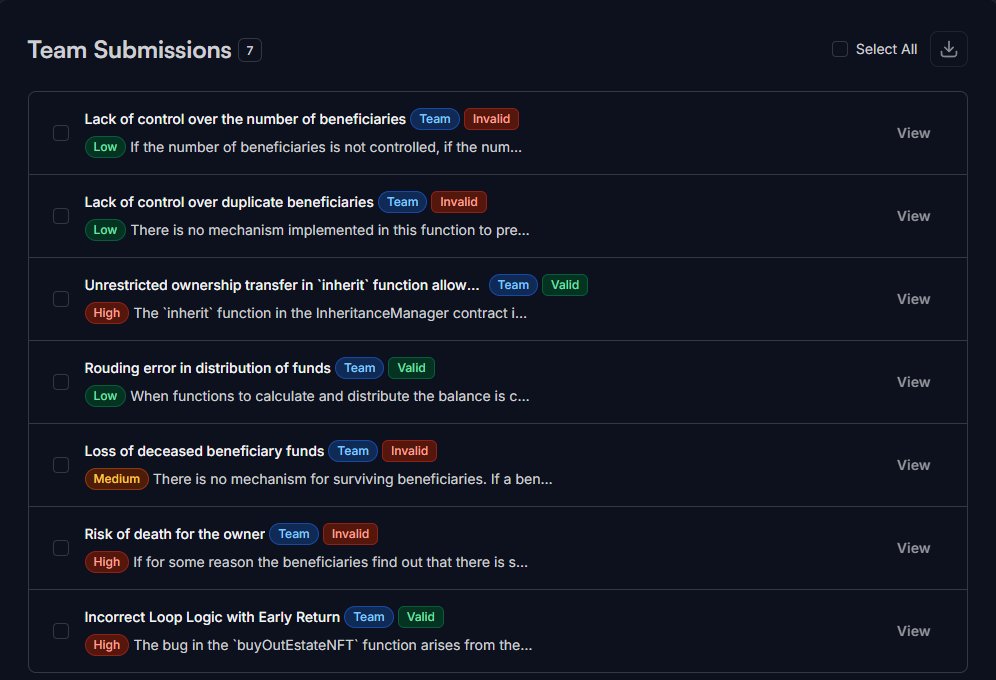Click title 'Rouding error in distribution of funds'
996x680 pixels.
click(x=208, y=368)
